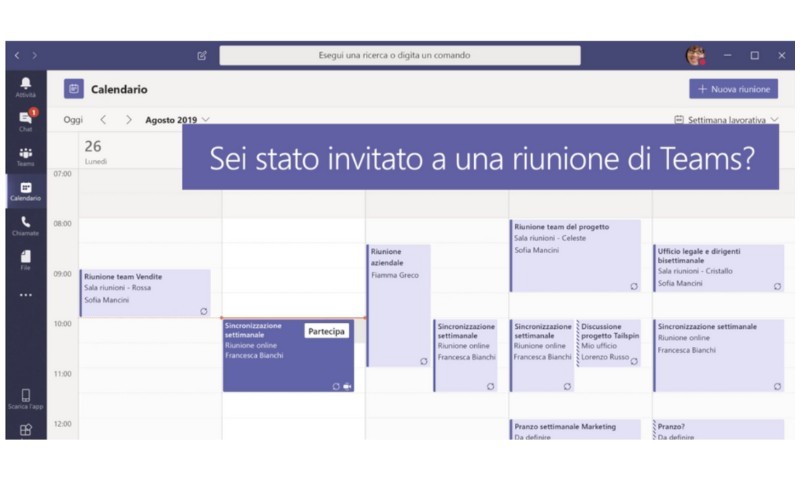Maximize the Teams window
800x480 pixels.
[755, 55]
